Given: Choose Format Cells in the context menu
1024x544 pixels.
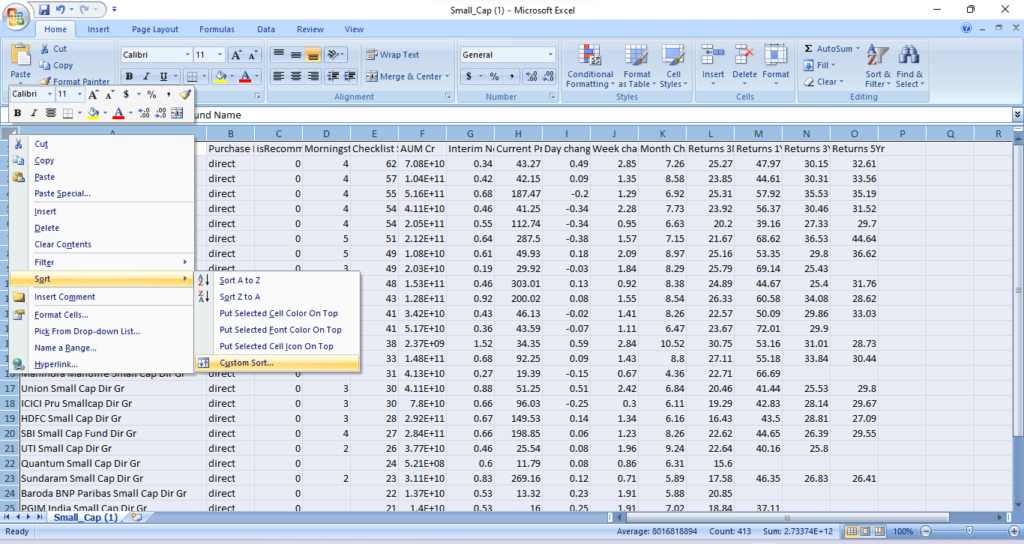Looking at the screenshot, I should (x=103, y=315).
